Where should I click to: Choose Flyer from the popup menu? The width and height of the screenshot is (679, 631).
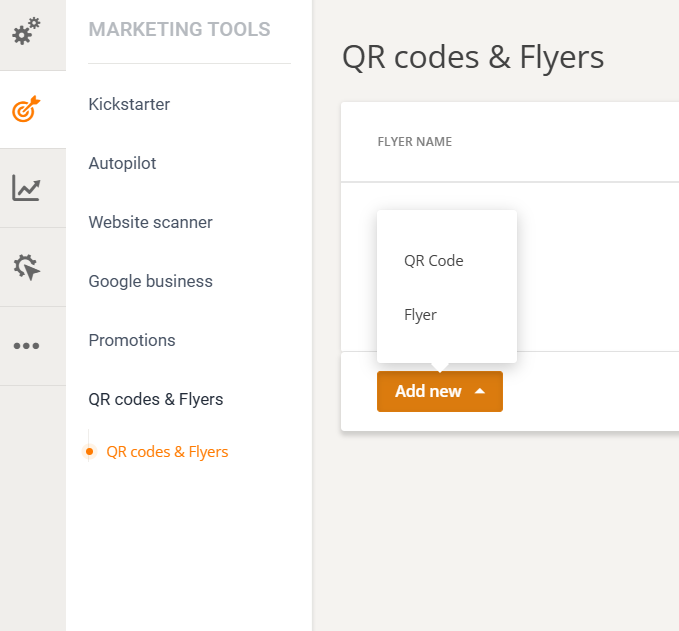[420, 314]
